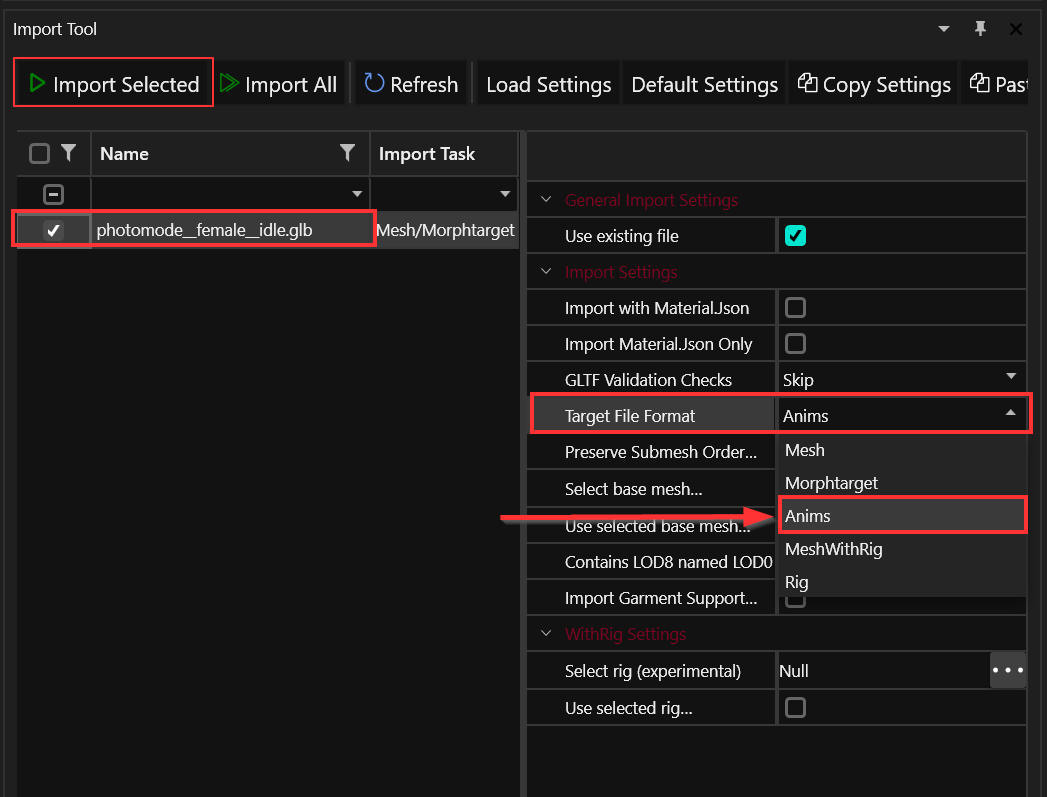
Task: Click the Import All double-arrow icon
Action: [x=229, y=84]
